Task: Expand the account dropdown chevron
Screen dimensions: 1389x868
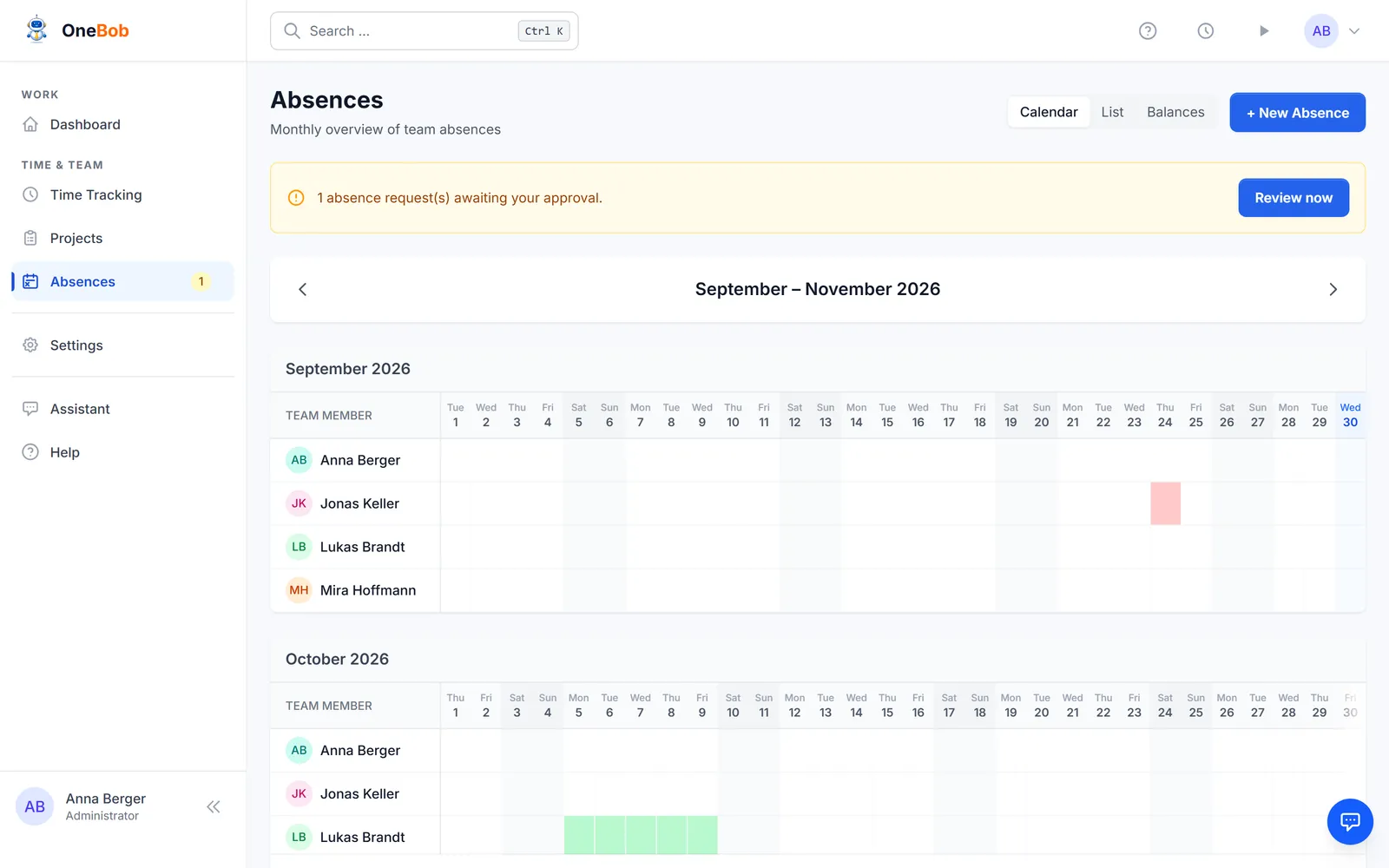Action: tap(1354, 30)
